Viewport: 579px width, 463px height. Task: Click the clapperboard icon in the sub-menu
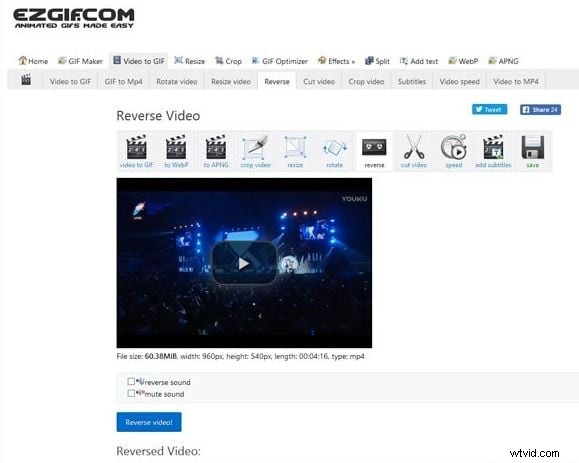click(x=26, y=80)
